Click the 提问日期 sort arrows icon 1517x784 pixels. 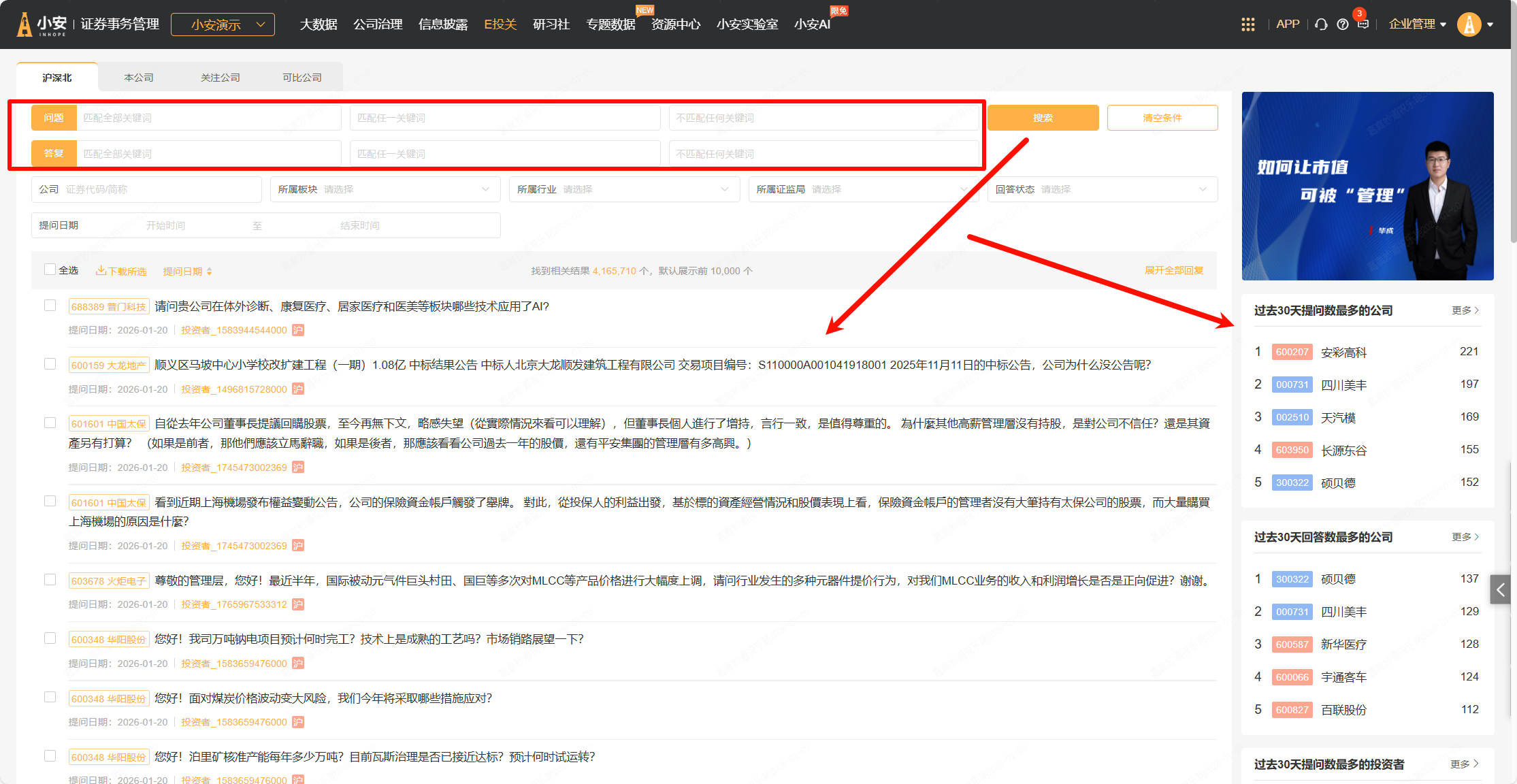click(210, 272)
